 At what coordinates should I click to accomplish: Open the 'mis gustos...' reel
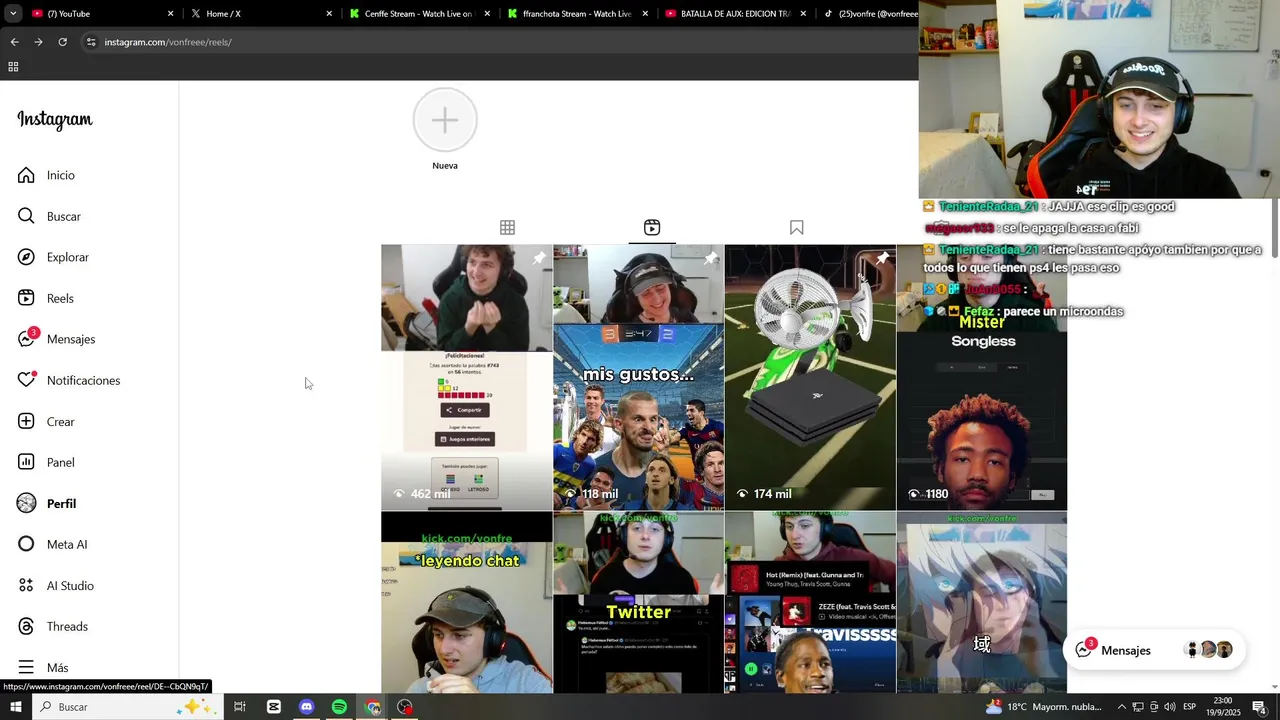tap(638, 378)
